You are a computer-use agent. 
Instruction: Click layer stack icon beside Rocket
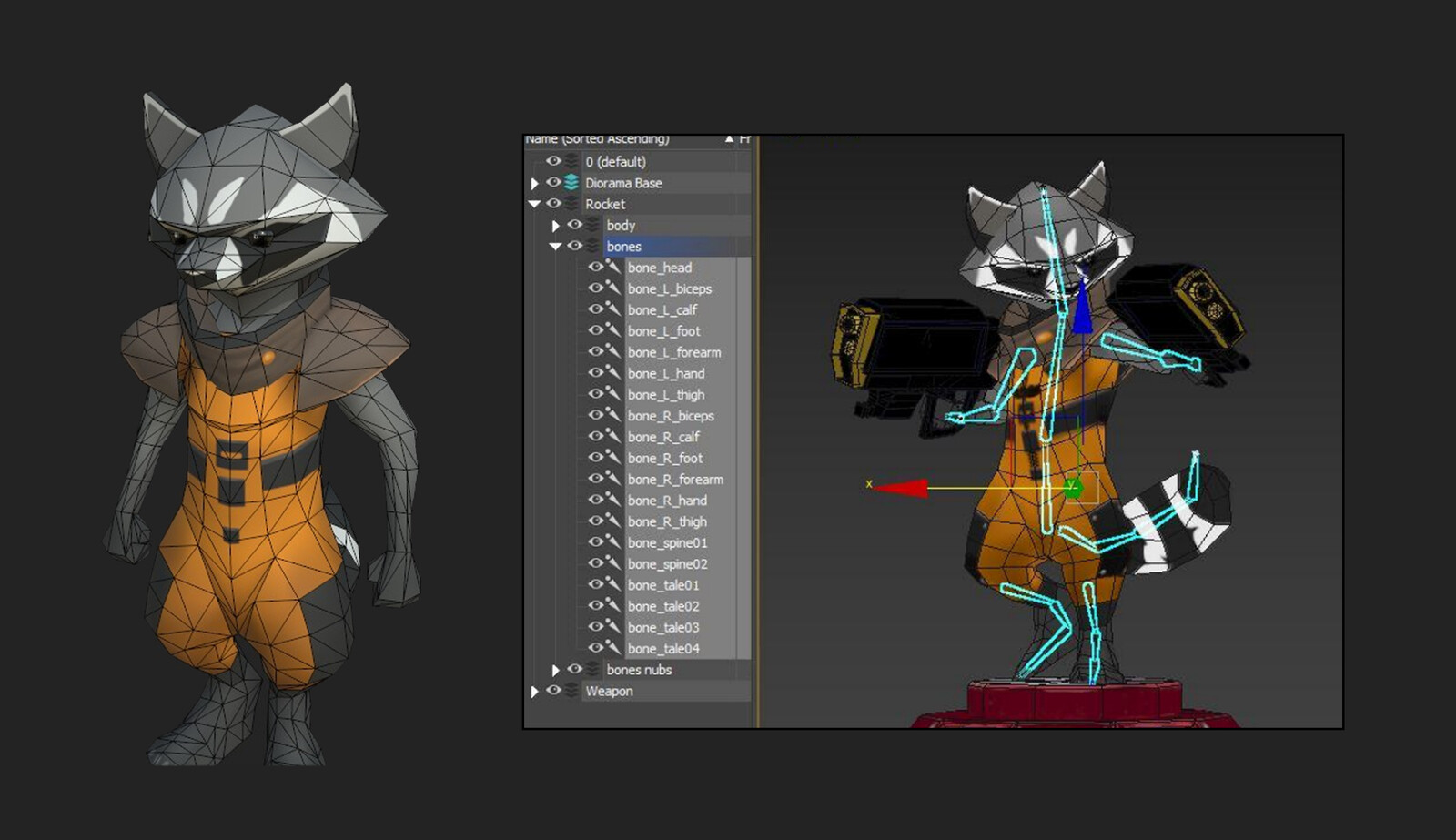[x=571, y=204]
